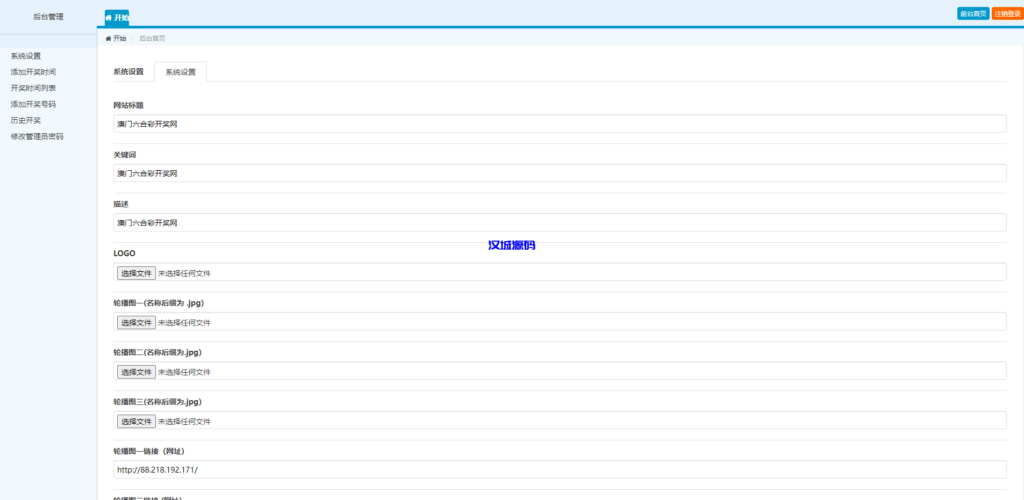Open 系统设置 in the left sidebar
1024x500 pixels.
(x=26, y=56)
